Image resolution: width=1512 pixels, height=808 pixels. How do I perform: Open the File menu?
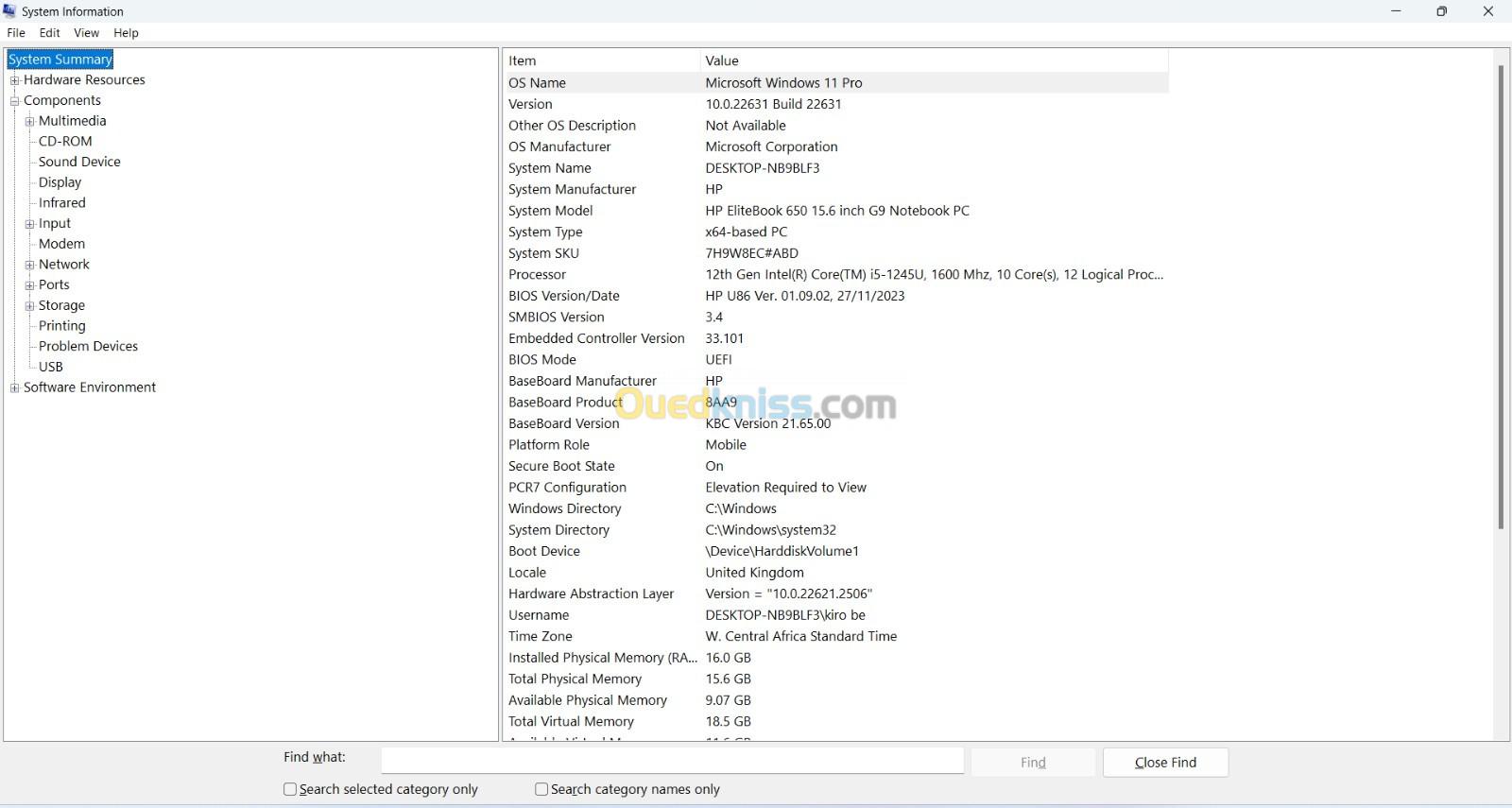(x=16, y=32)
